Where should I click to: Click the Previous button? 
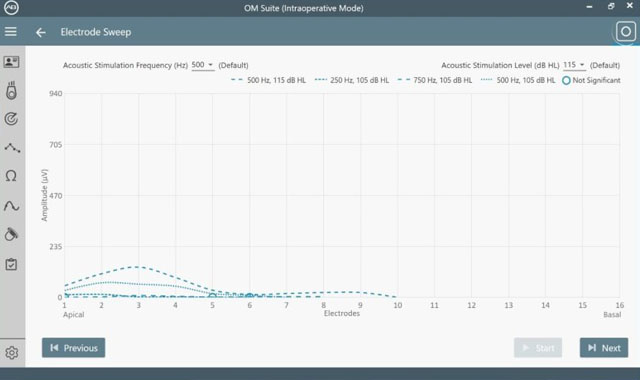(73, 348)
